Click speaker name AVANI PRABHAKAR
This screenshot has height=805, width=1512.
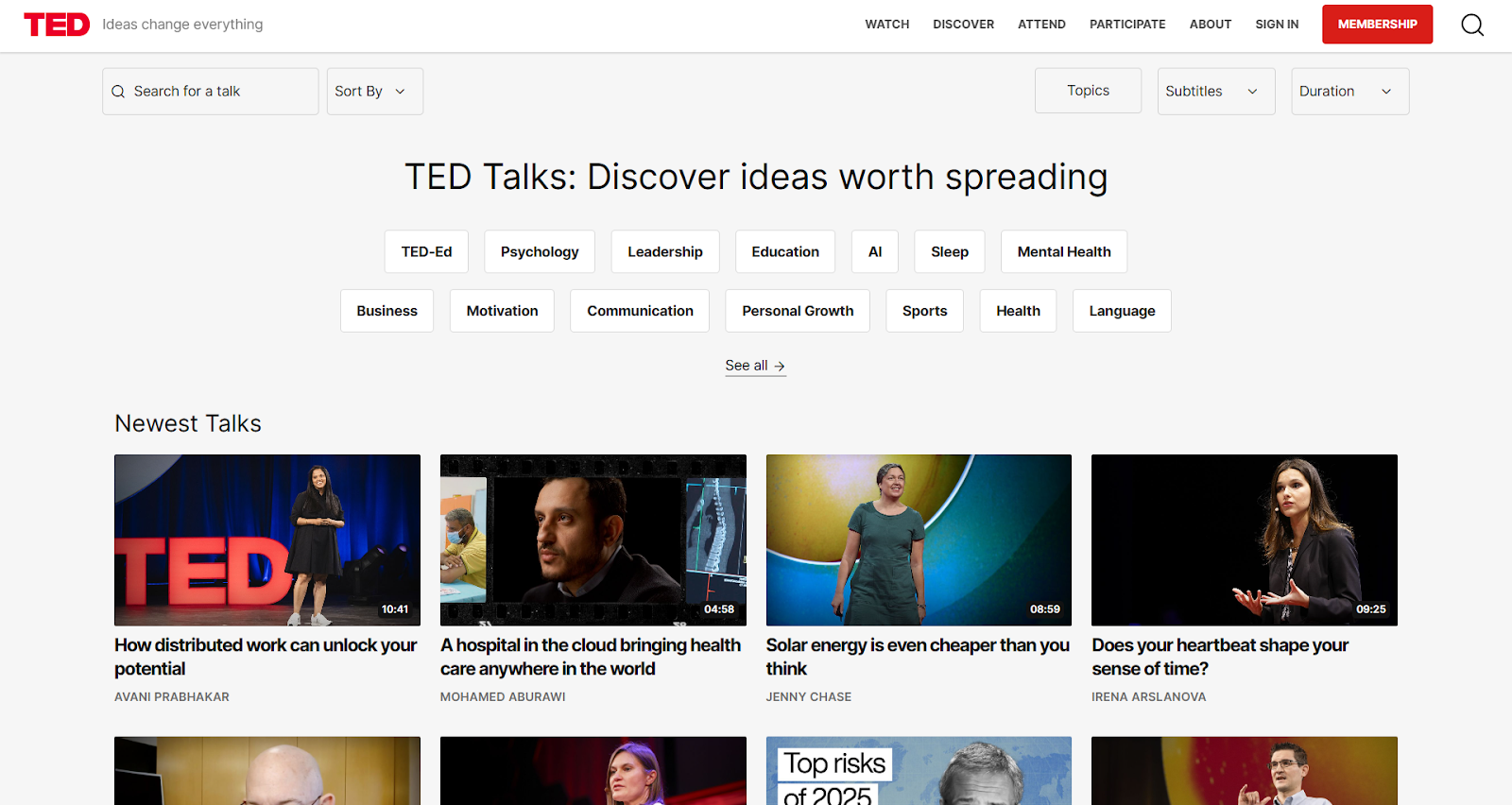point(172,697)
